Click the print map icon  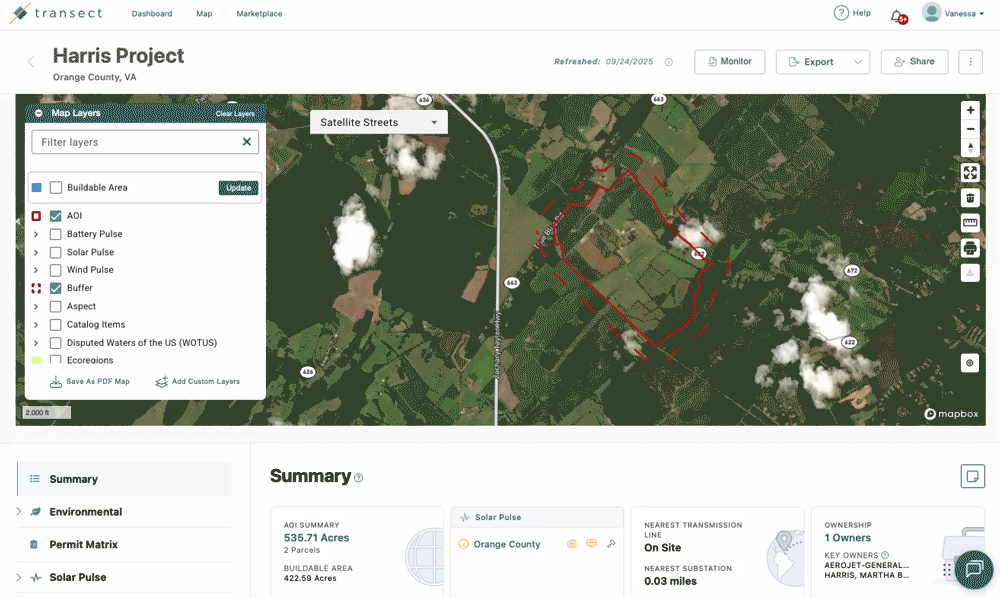970,247
